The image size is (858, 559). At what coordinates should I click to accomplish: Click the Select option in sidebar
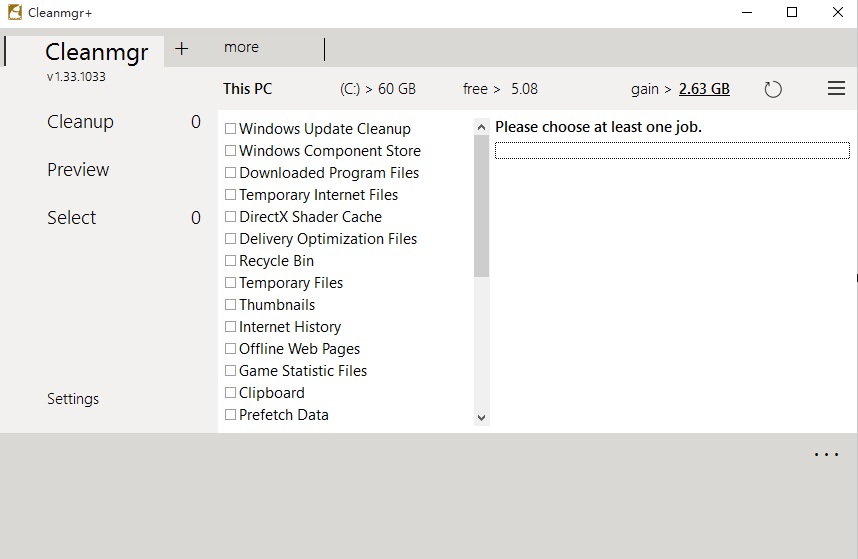pos(72,218)
